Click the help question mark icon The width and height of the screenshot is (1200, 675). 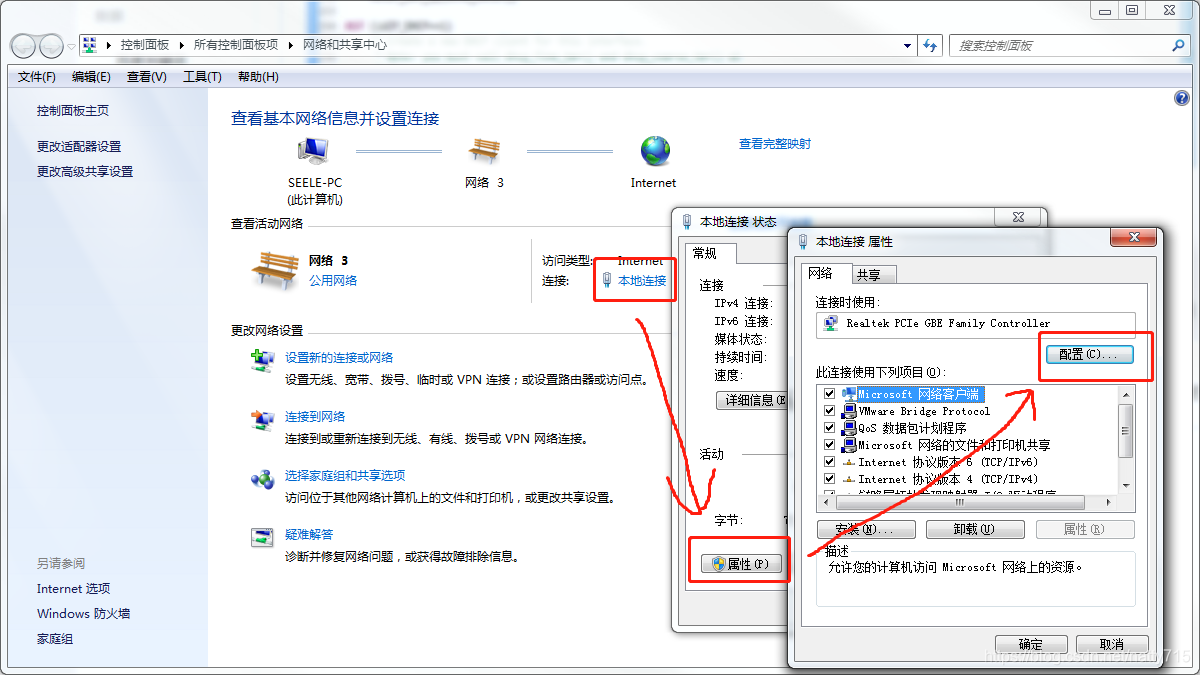click(1182, 99)
